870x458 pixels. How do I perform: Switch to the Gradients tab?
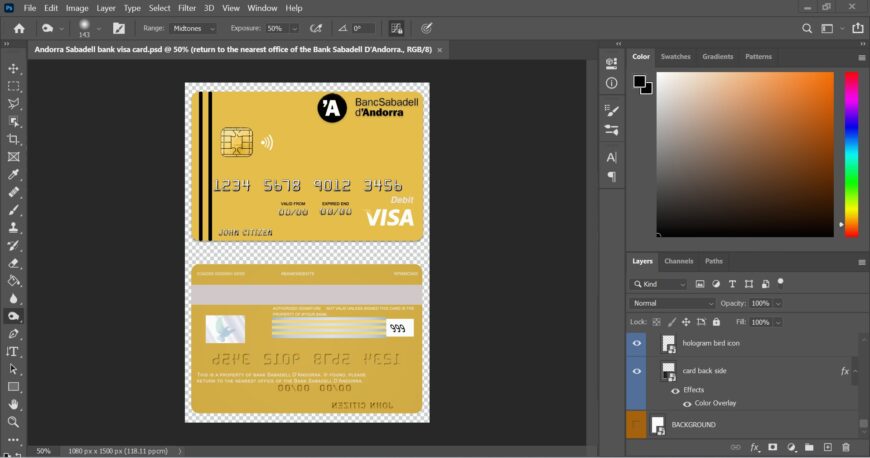coord(717,57)
